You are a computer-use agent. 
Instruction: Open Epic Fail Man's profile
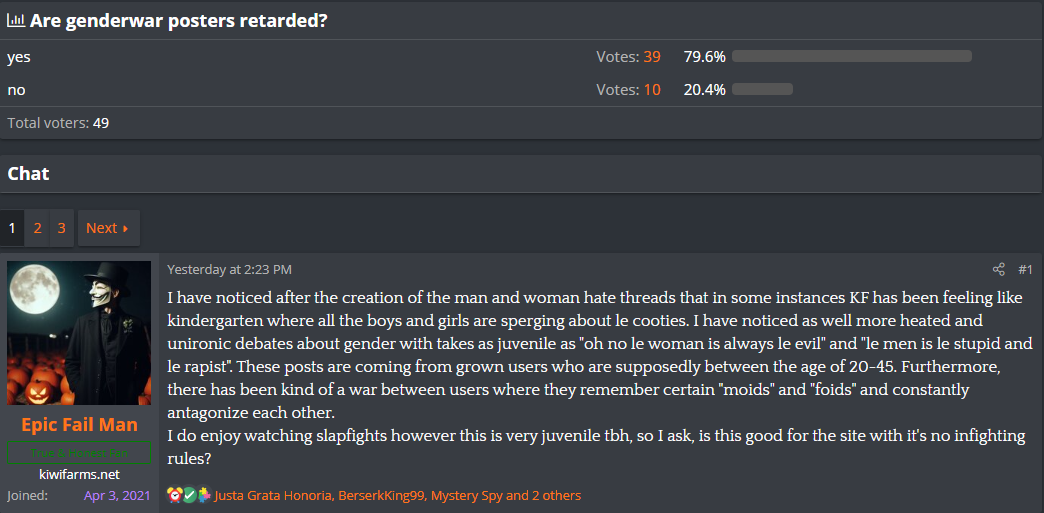pos(79,425)
